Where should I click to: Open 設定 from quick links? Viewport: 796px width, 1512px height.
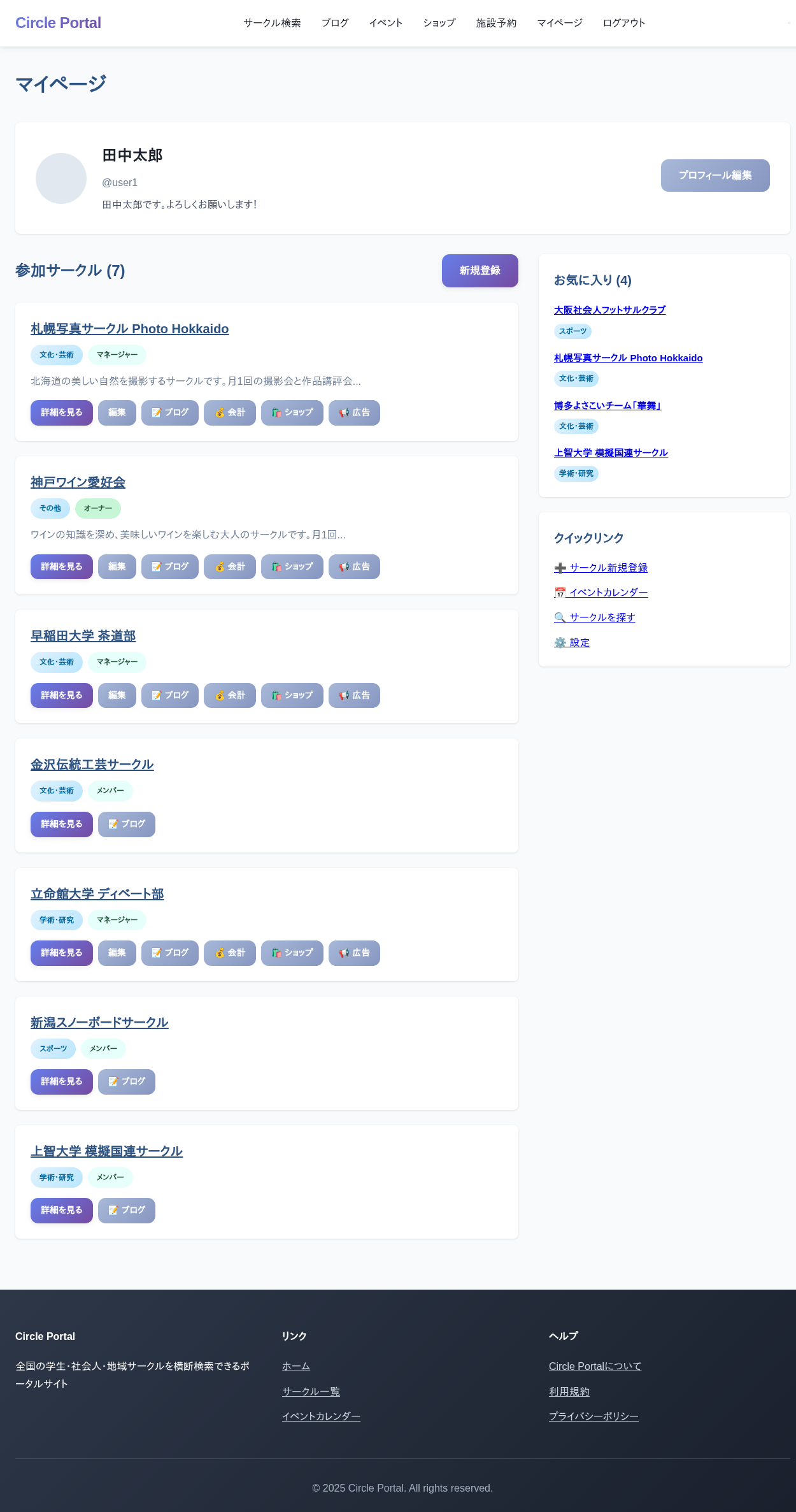(x=572, y=642)
